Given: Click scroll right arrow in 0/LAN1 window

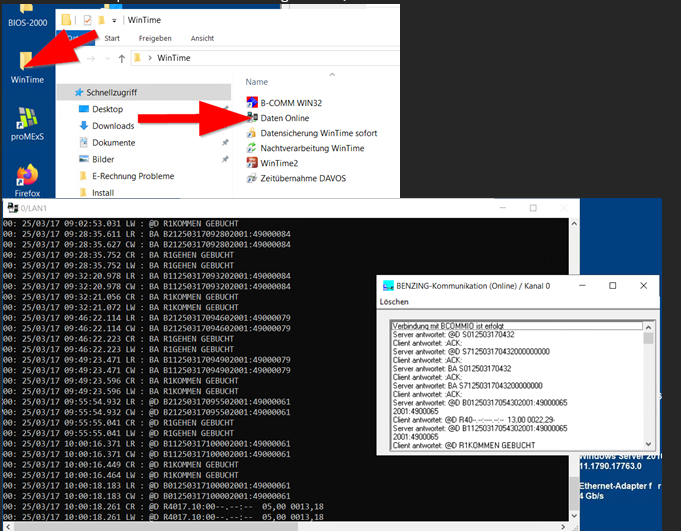Looking at the screenshot, I should (563, 527).
